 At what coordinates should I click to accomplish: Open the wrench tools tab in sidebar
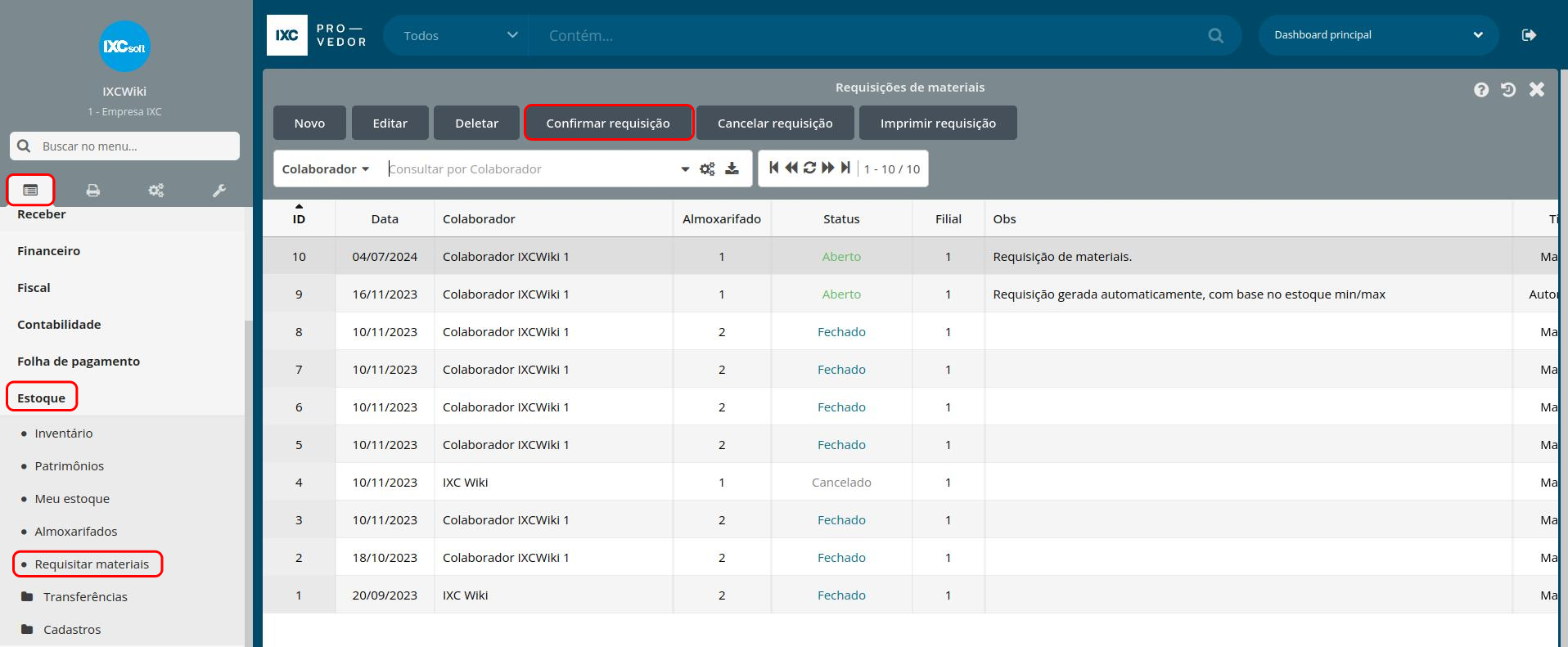click(219, 190)
